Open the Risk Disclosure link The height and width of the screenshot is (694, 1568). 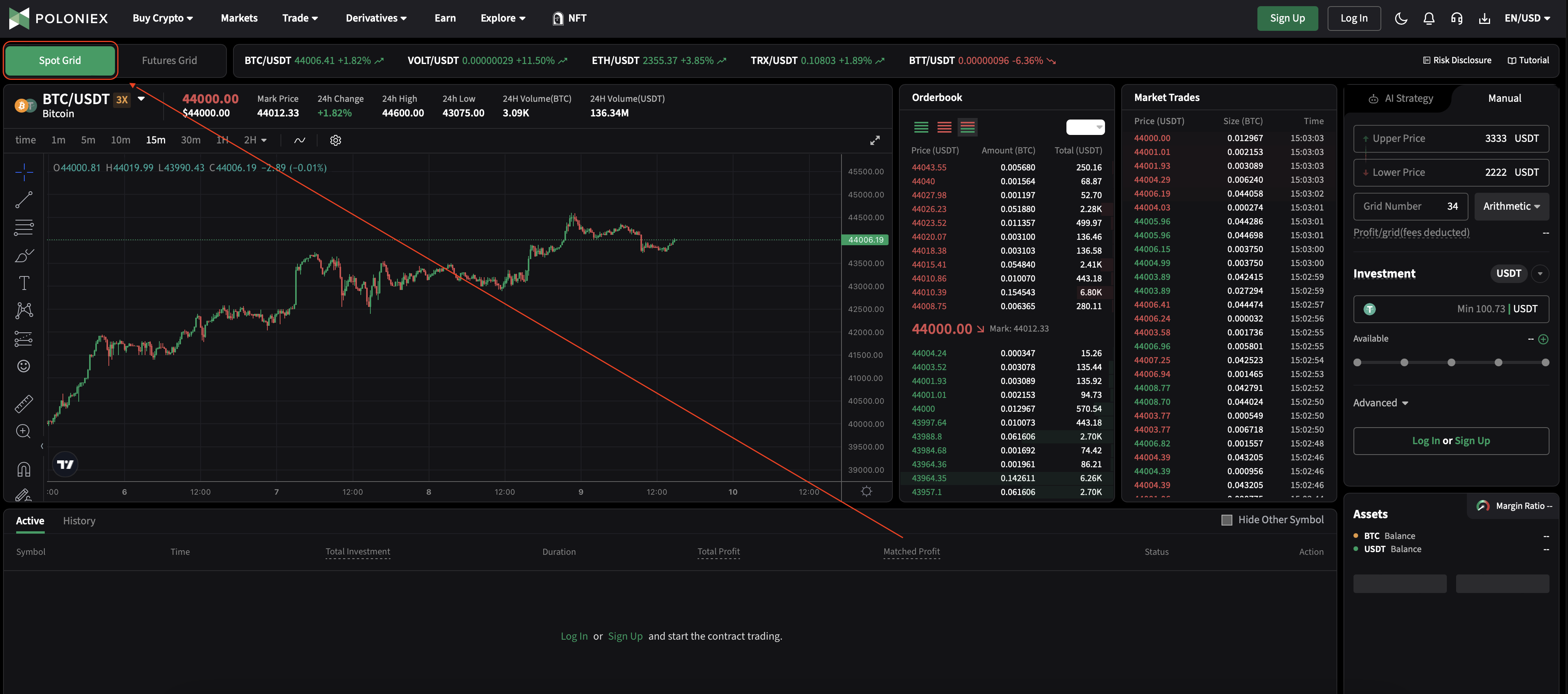[1456, 60]
